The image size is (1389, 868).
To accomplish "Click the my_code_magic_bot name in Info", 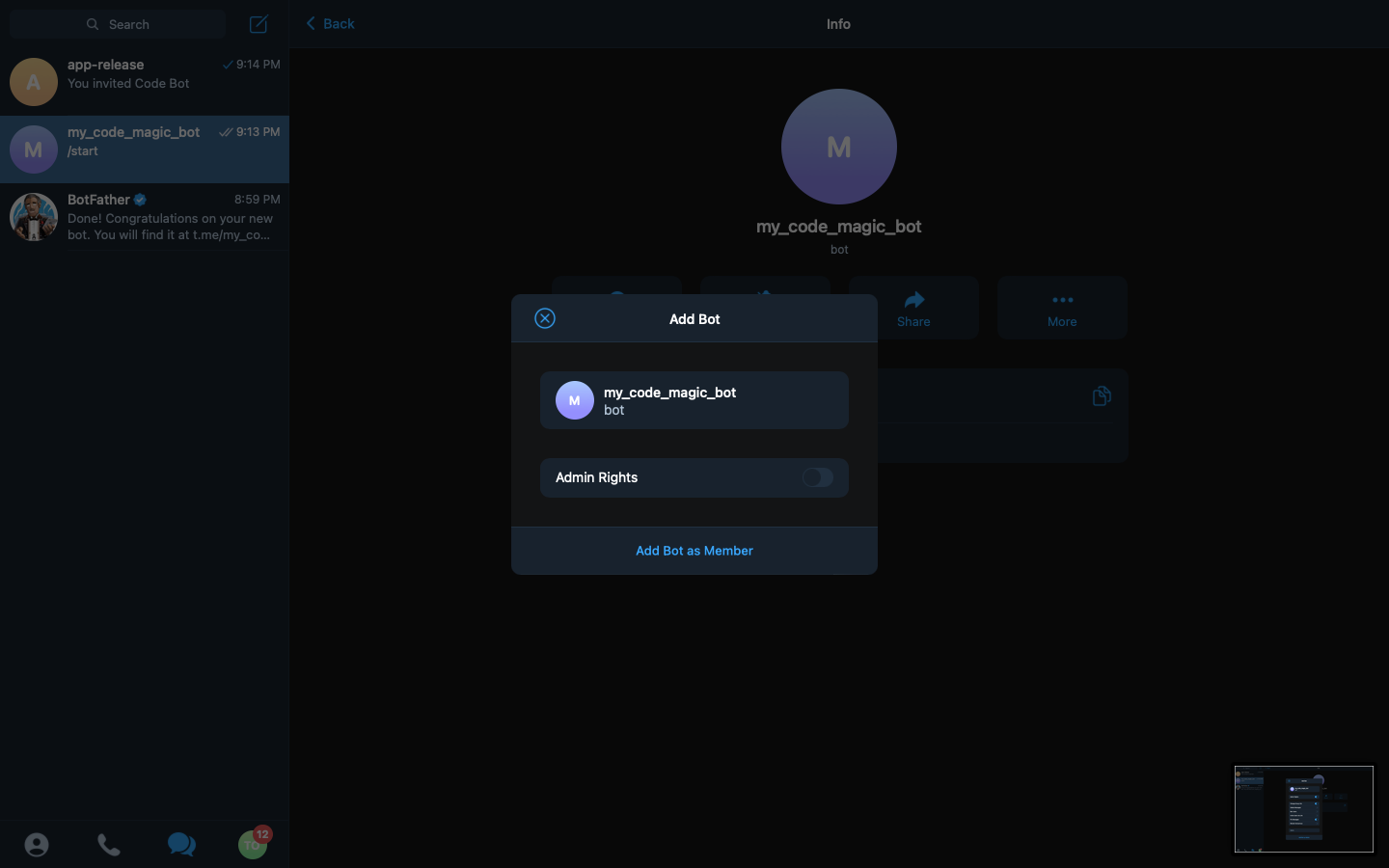I will 839,227.
